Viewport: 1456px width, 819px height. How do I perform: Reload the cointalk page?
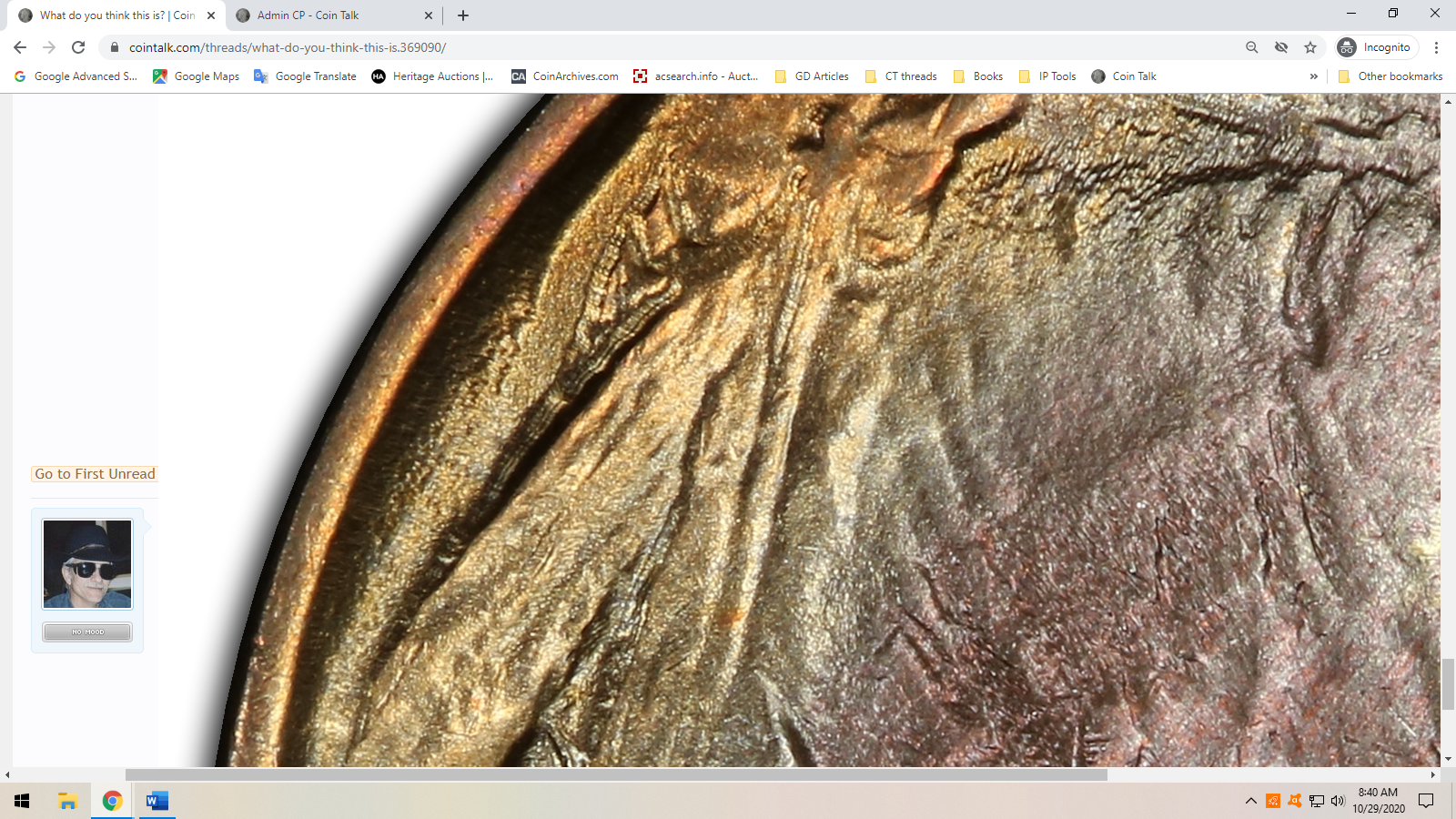click(x=78, y=47)
